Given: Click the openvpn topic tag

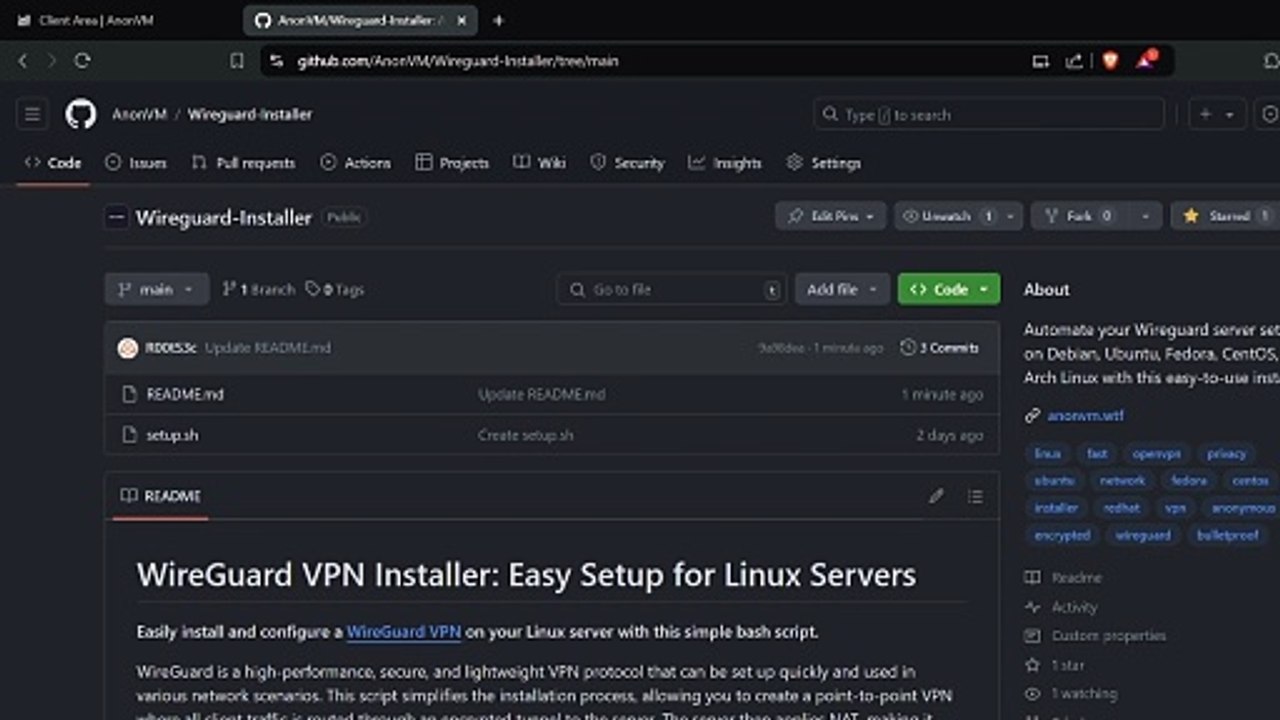Looking at the screenshot, I should [x=1157, y=453].
